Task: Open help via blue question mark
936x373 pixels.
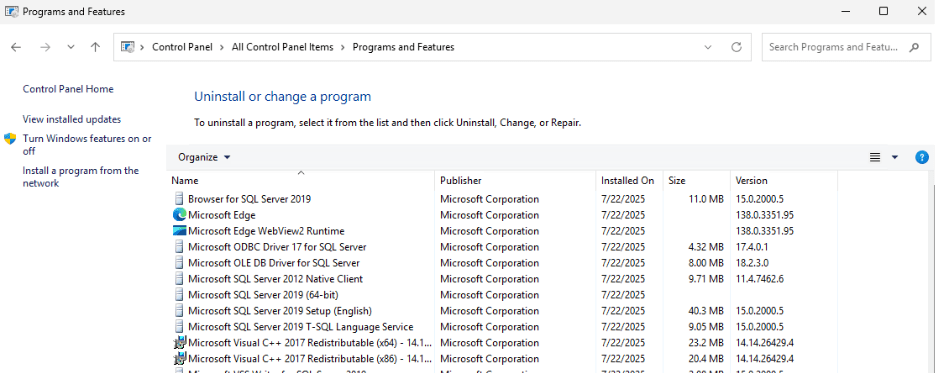Action: click(x=922, y=158)
